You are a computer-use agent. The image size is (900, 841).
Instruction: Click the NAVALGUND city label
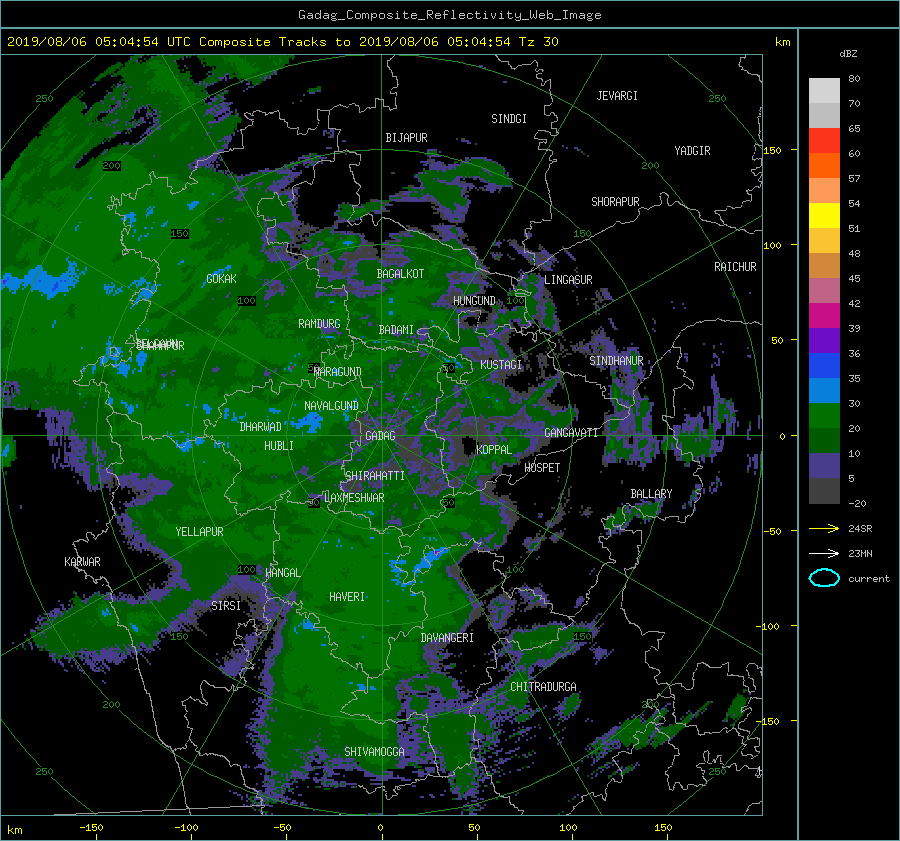331,406
